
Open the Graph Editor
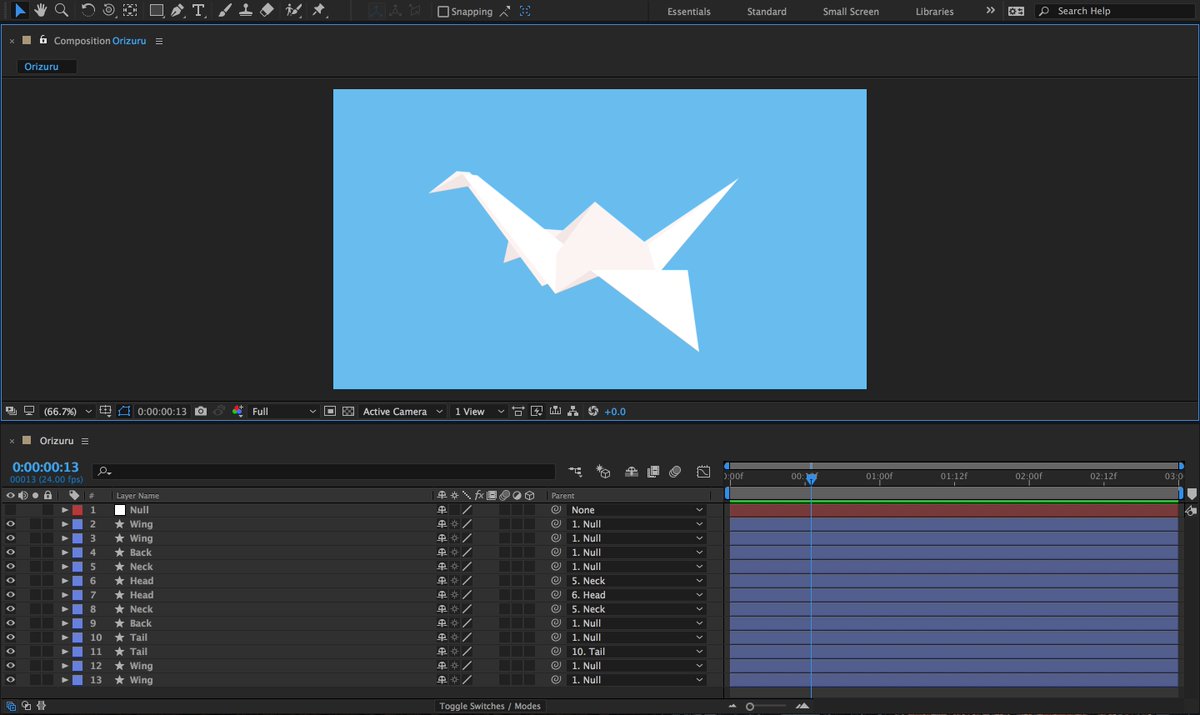704,471
